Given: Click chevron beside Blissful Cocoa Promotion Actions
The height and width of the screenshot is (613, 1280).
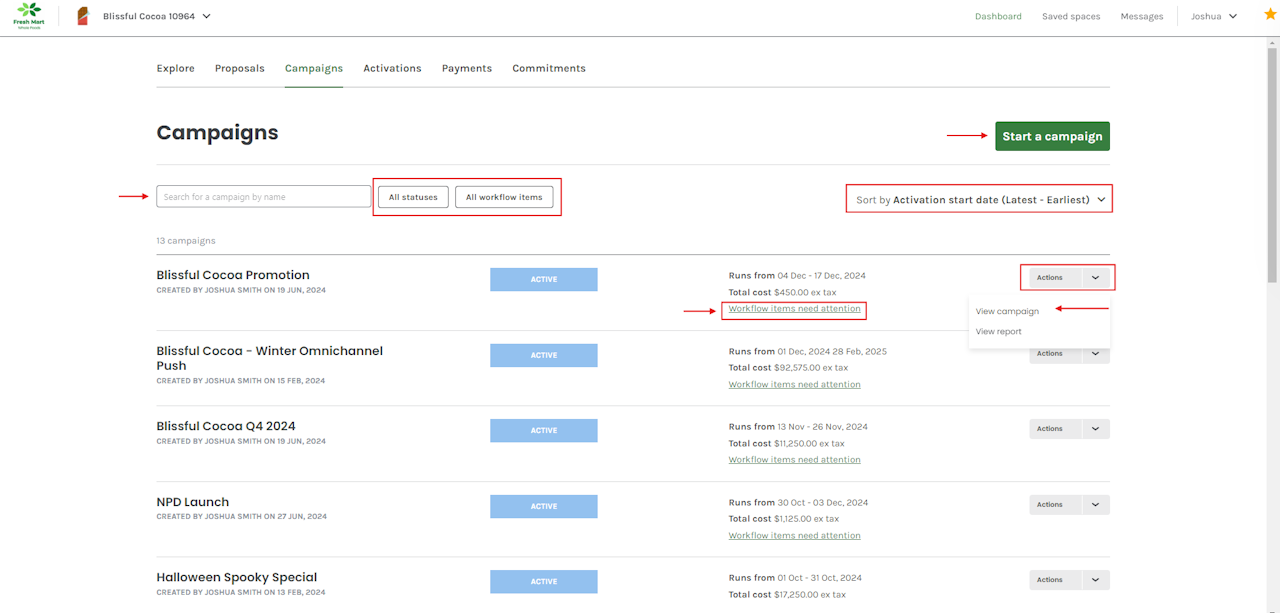Looking at the screenshot, I should pyautogui.click(x=1095, y=278).
